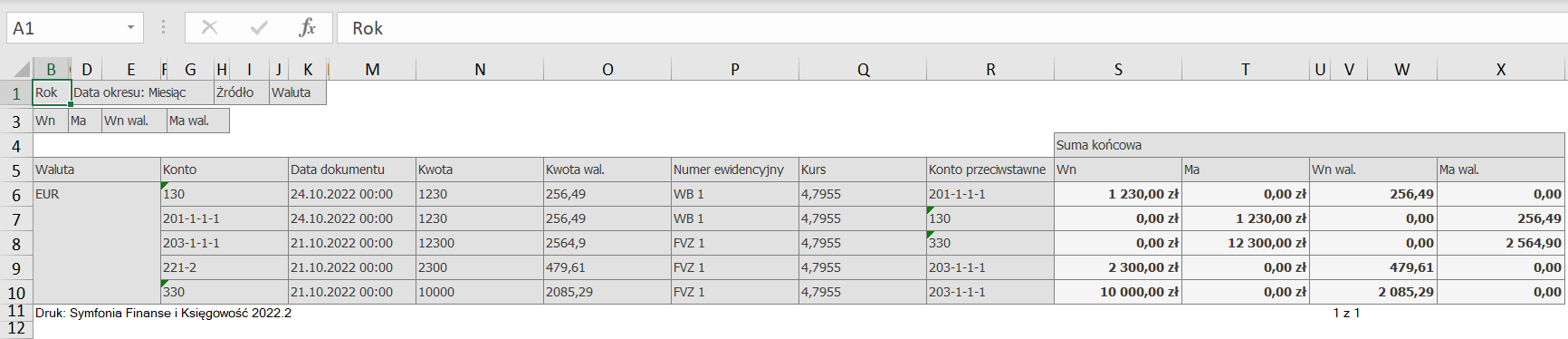1568x339 pixels.
Task: Select column P header
Action: [735, 69]
